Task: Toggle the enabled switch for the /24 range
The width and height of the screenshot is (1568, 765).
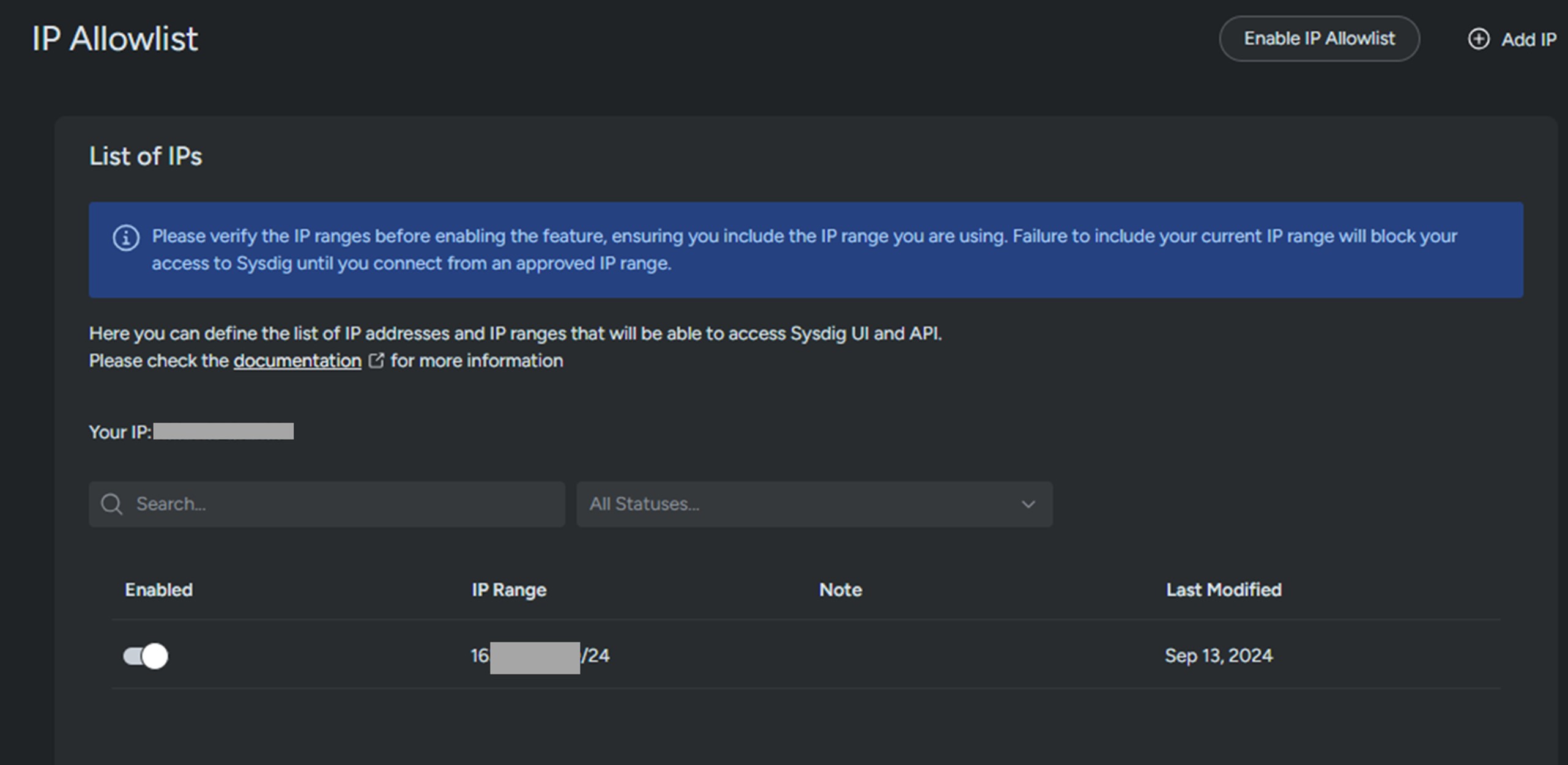Action: pyautogui.click(x=146, y=656)
